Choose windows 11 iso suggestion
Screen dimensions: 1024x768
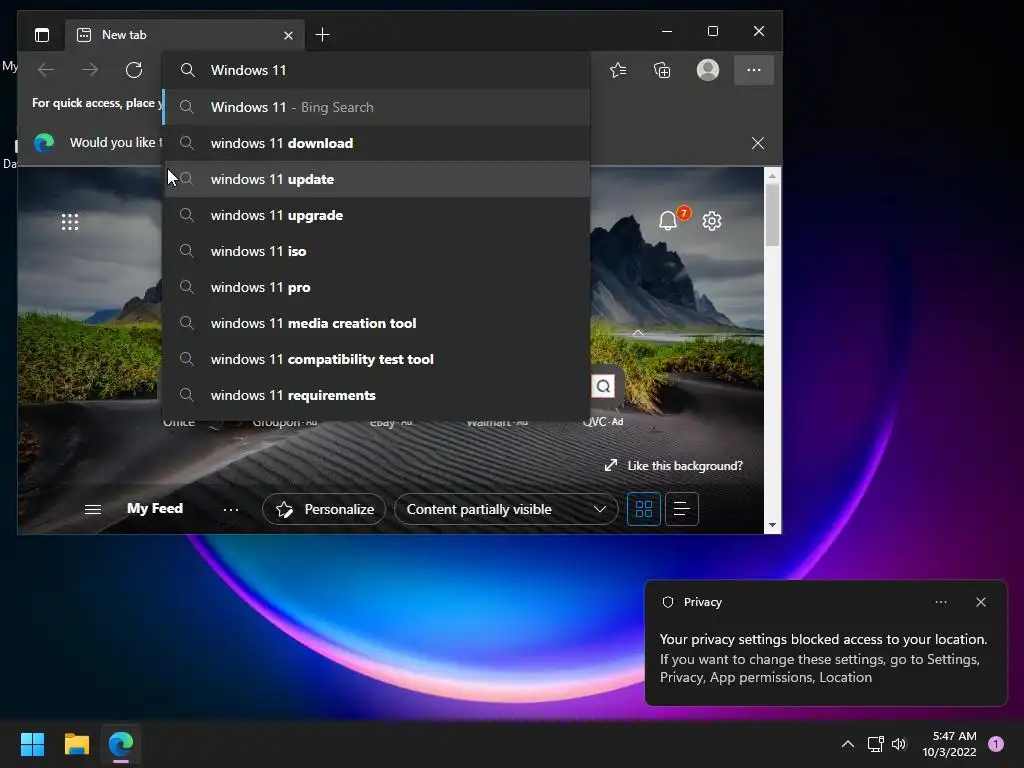[376, 251]
